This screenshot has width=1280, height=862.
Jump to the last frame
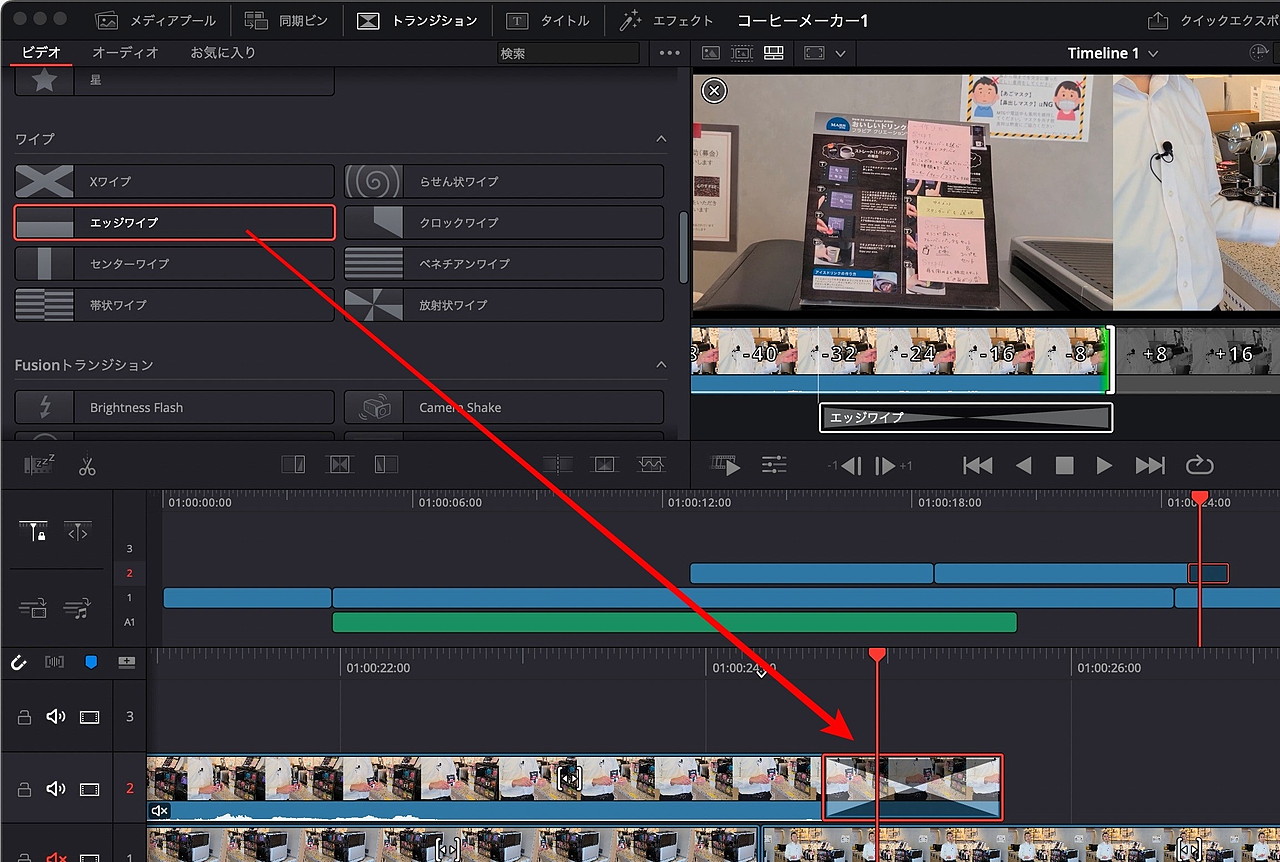(x=1150, y=465)
